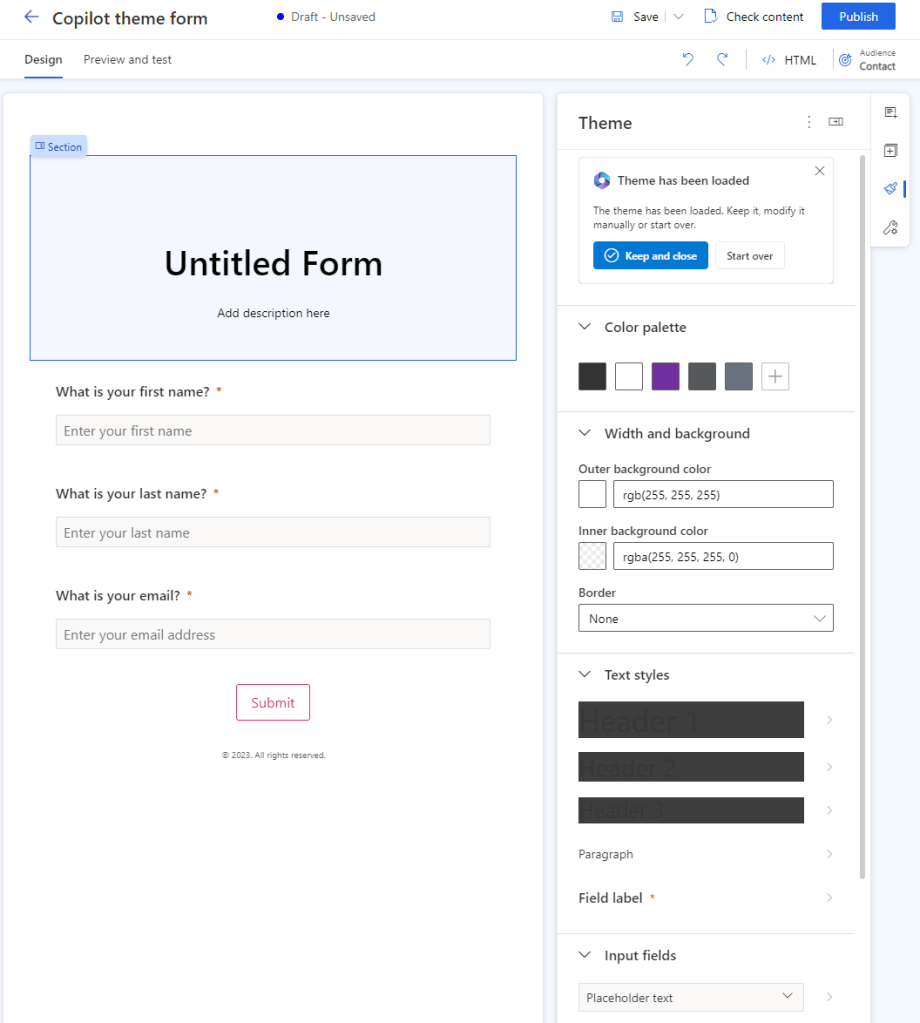
Task: Open the Border dropdown set to None
Action: pyautogui.click(x=706, y=617)
